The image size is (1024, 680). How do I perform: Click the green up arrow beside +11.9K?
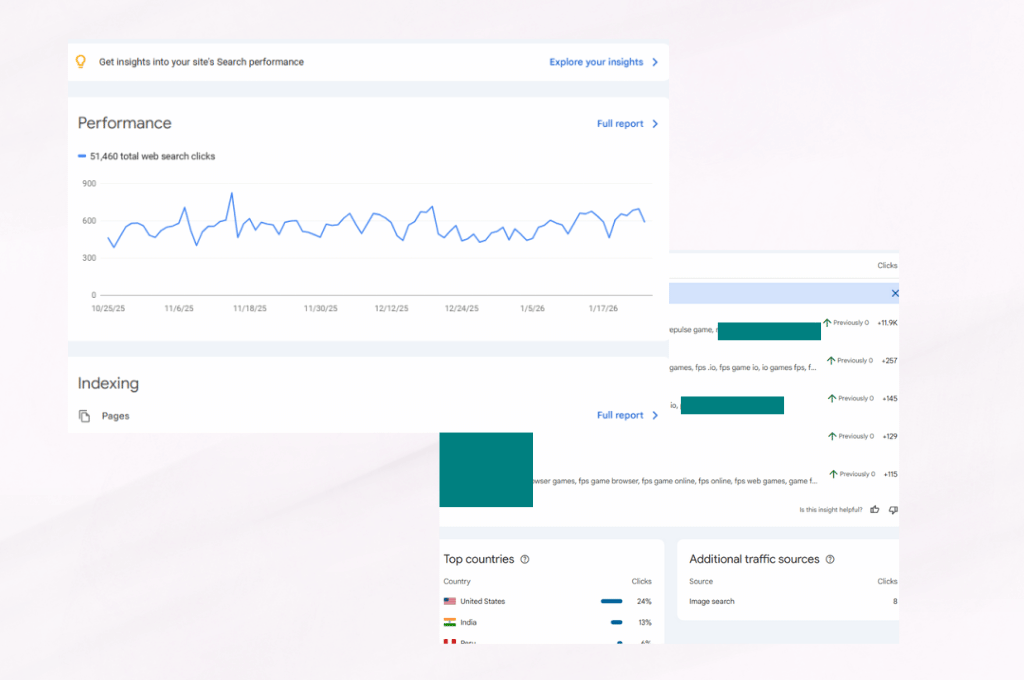[x=827, y=323]
